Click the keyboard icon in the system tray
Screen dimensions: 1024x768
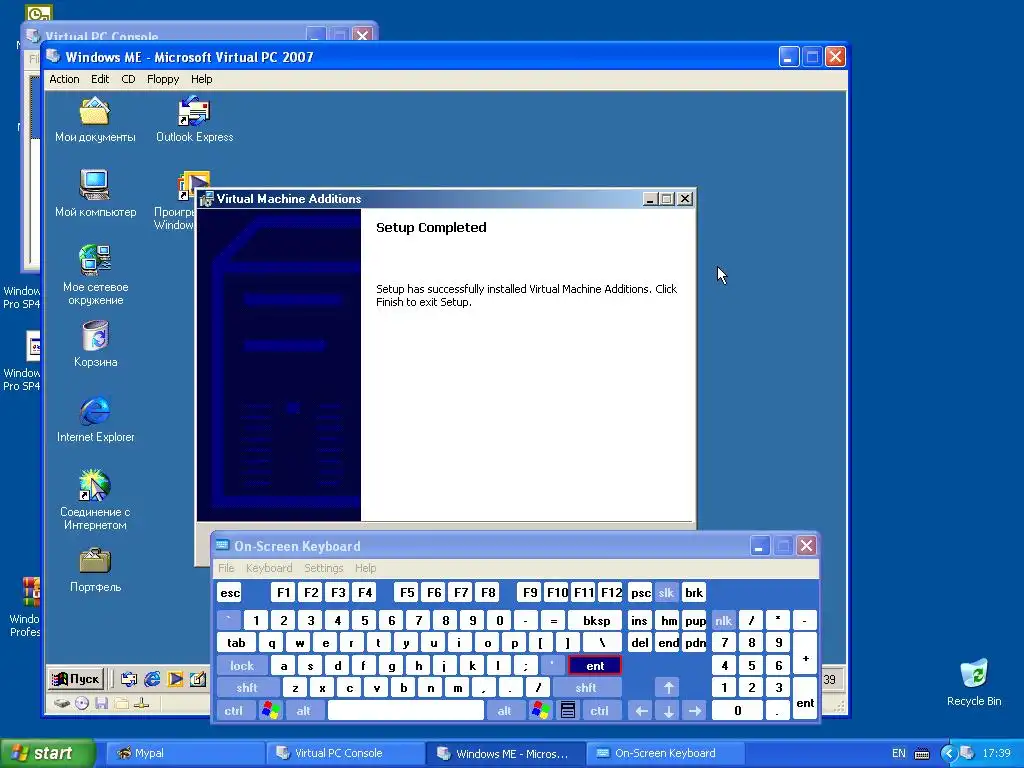pyautogui.click(x=921, y=754)
